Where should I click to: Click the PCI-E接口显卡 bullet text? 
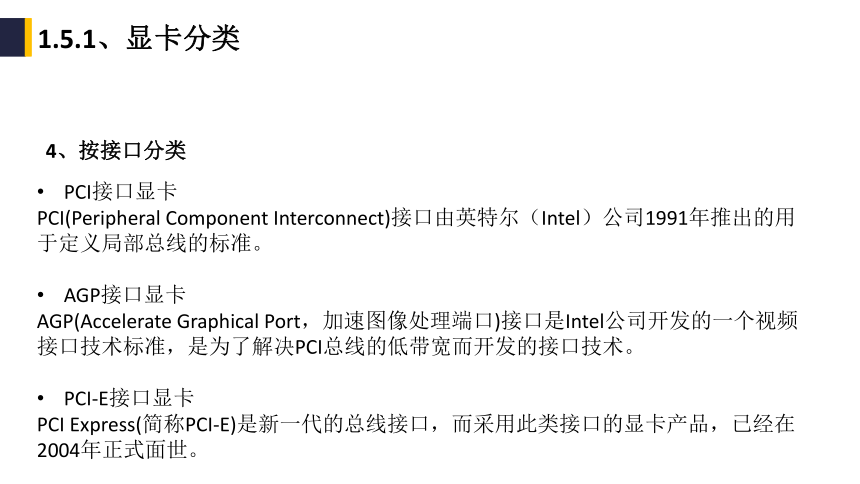click(x=129, y=398)
